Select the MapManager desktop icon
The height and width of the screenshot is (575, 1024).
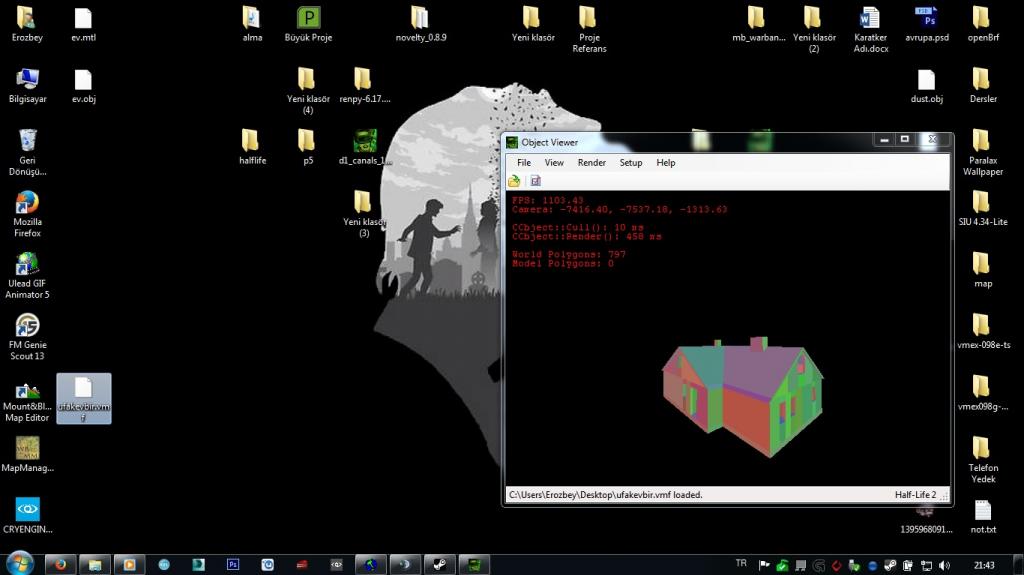(27, 454)
